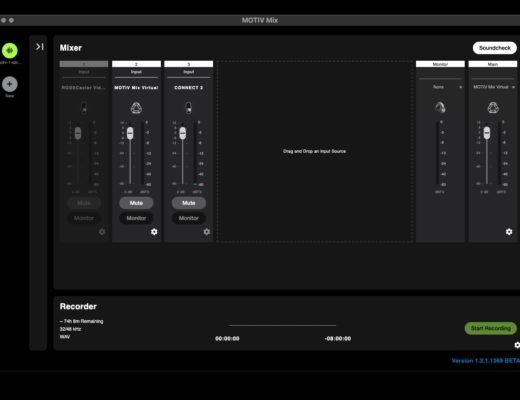The width and height of the screenshot is (520, 400).
Task: Open the Main output settings gear
Action: 509,232
